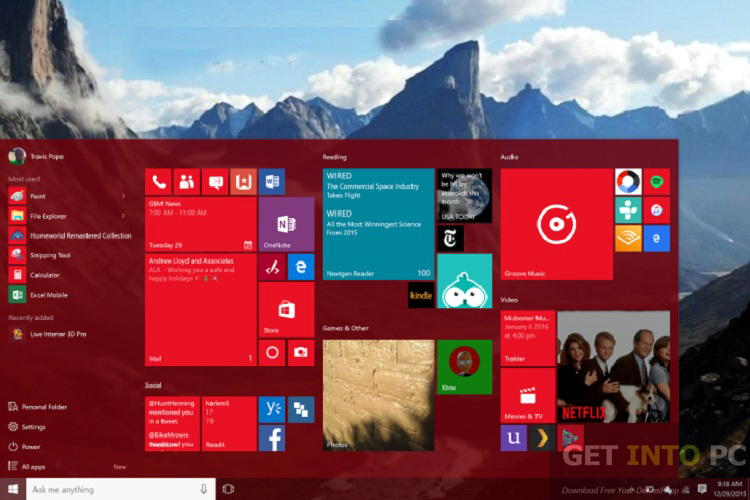The width and height of the screenshot is (750, 500).
Task: Open the Audible tile
Action: (628, 238)
